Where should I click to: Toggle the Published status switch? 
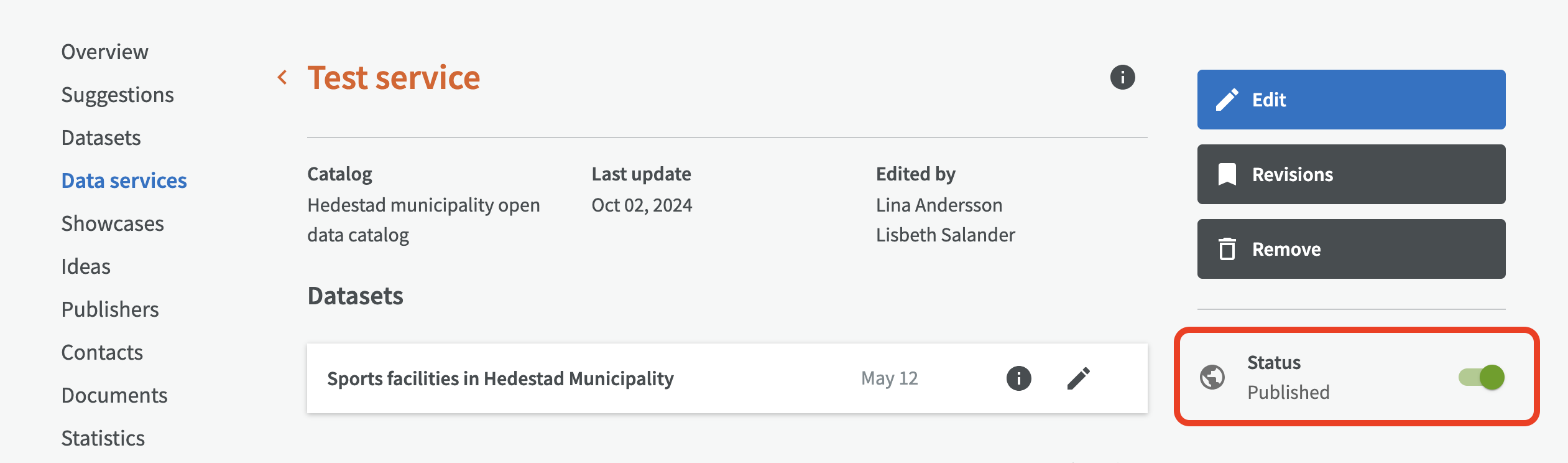(x=1482, y=377)
